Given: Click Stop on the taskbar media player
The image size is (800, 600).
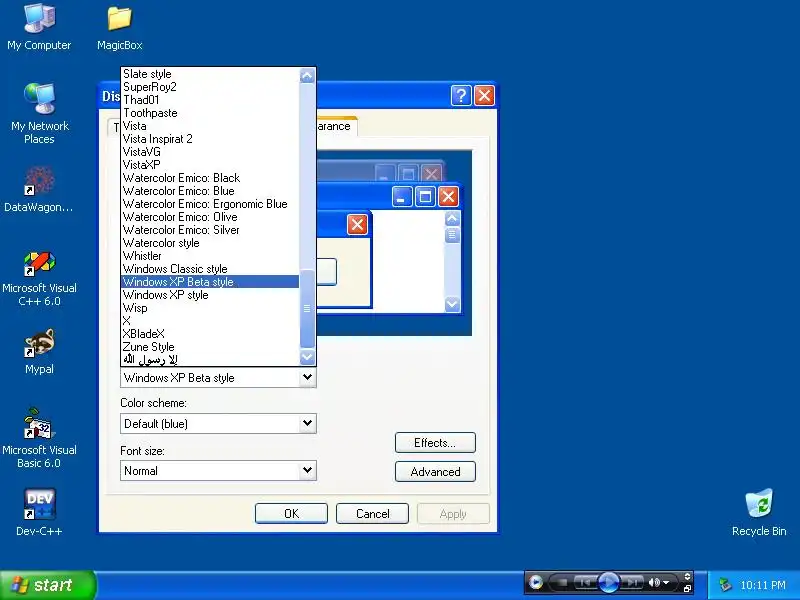Looking at the screenshot, I should [x=563, y=582].
